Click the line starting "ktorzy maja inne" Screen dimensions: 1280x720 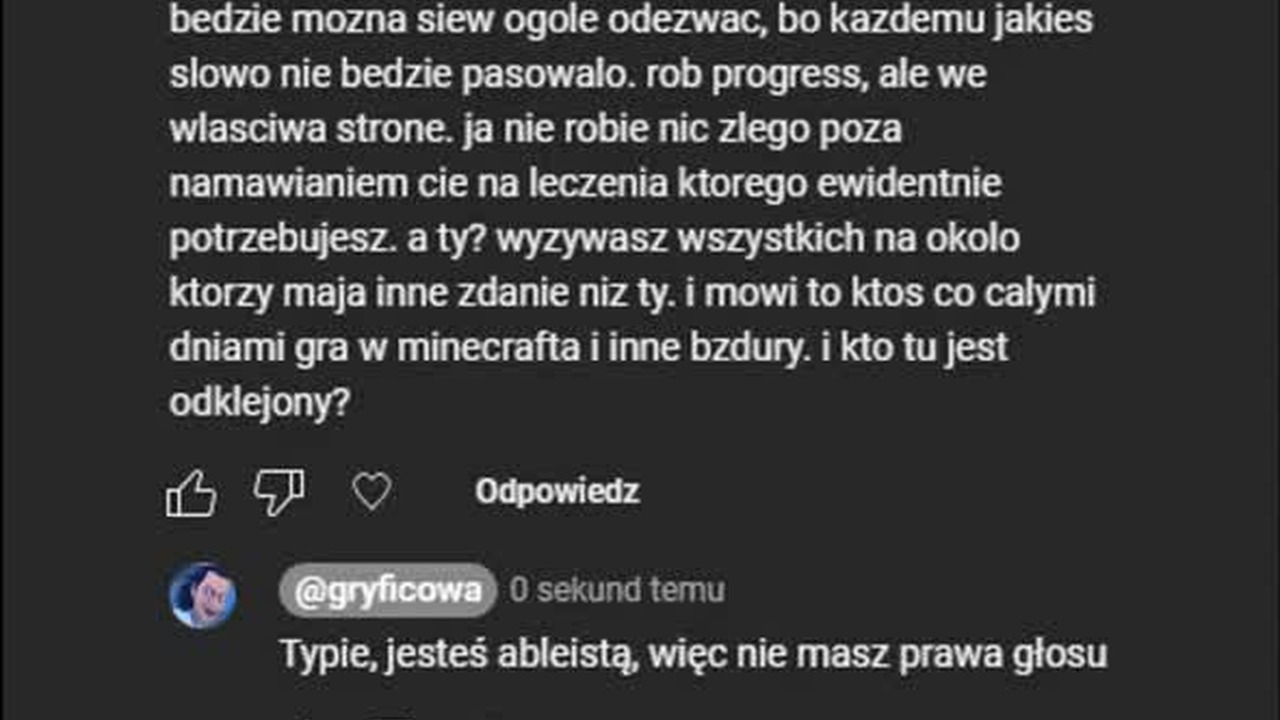pos(632,294)
